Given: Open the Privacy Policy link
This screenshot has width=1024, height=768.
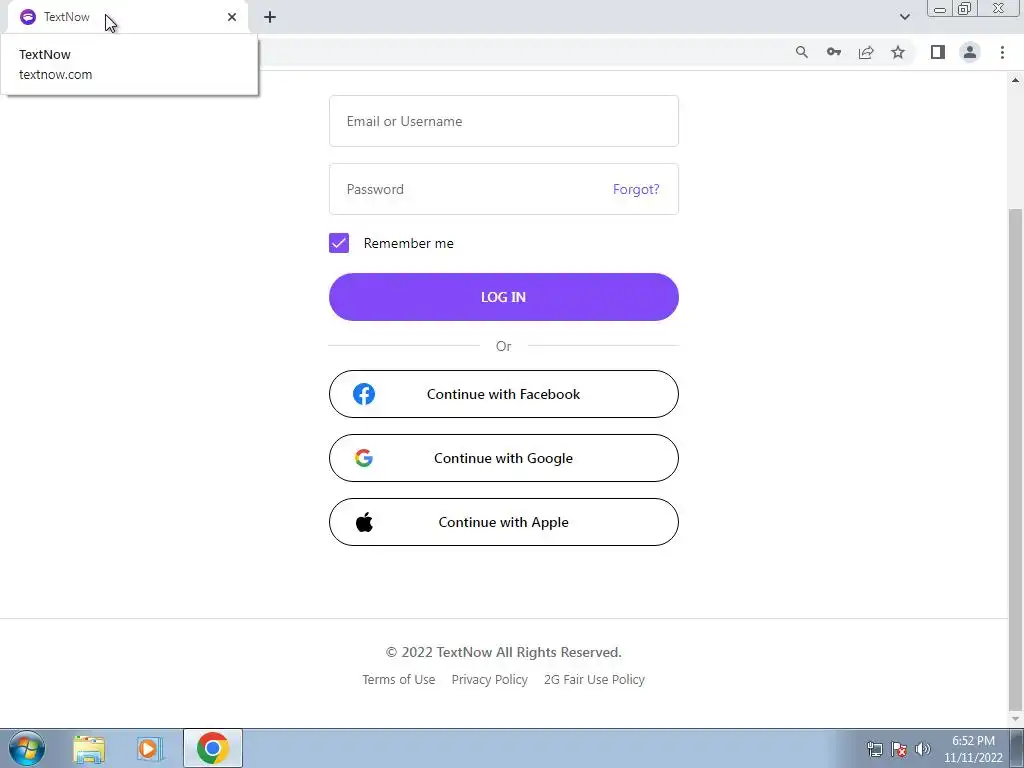Looking at the screenshot, I should click(489, 679).
